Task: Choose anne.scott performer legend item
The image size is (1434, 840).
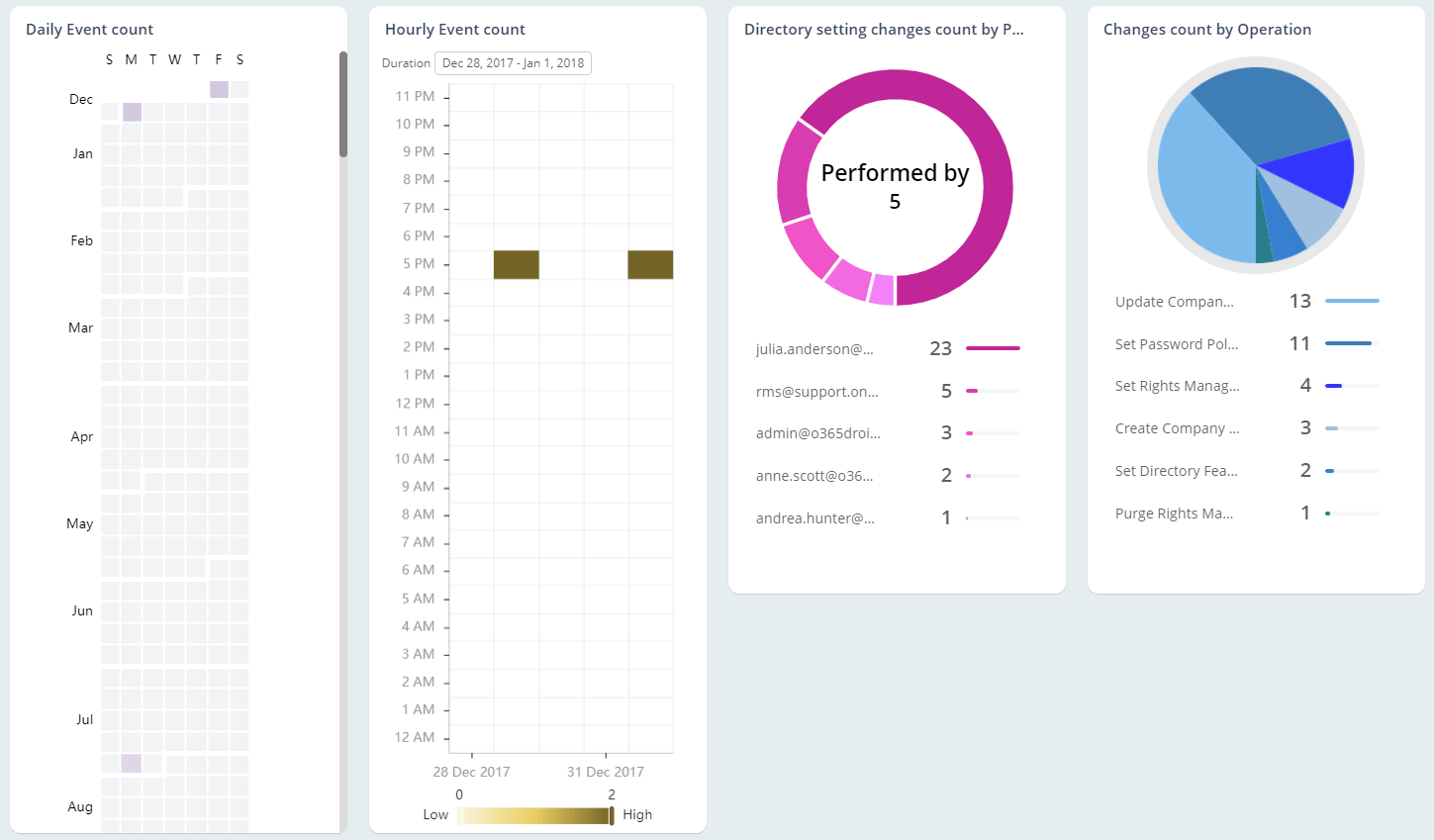Action: tap(813, 476)
